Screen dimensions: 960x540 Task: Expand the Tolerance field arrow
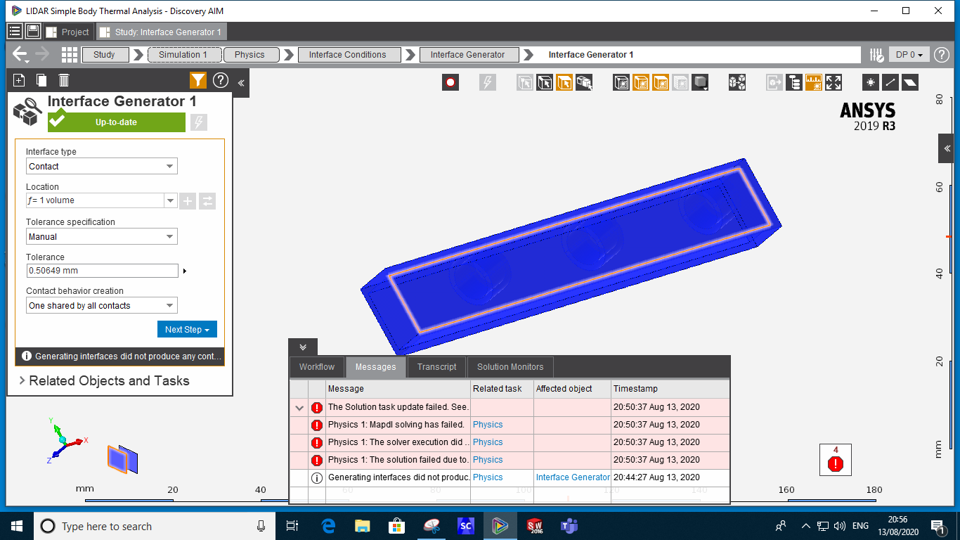point(184,271)
